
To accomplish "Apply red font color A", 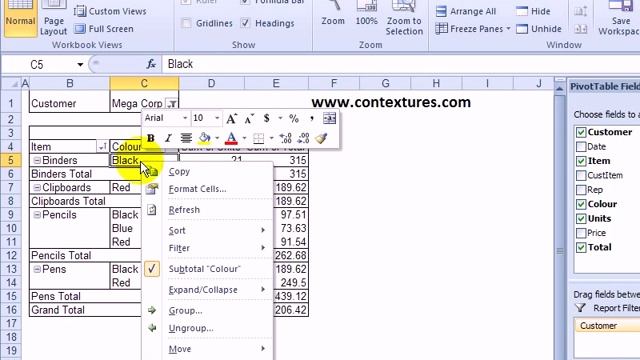I will tap(231, 138).
